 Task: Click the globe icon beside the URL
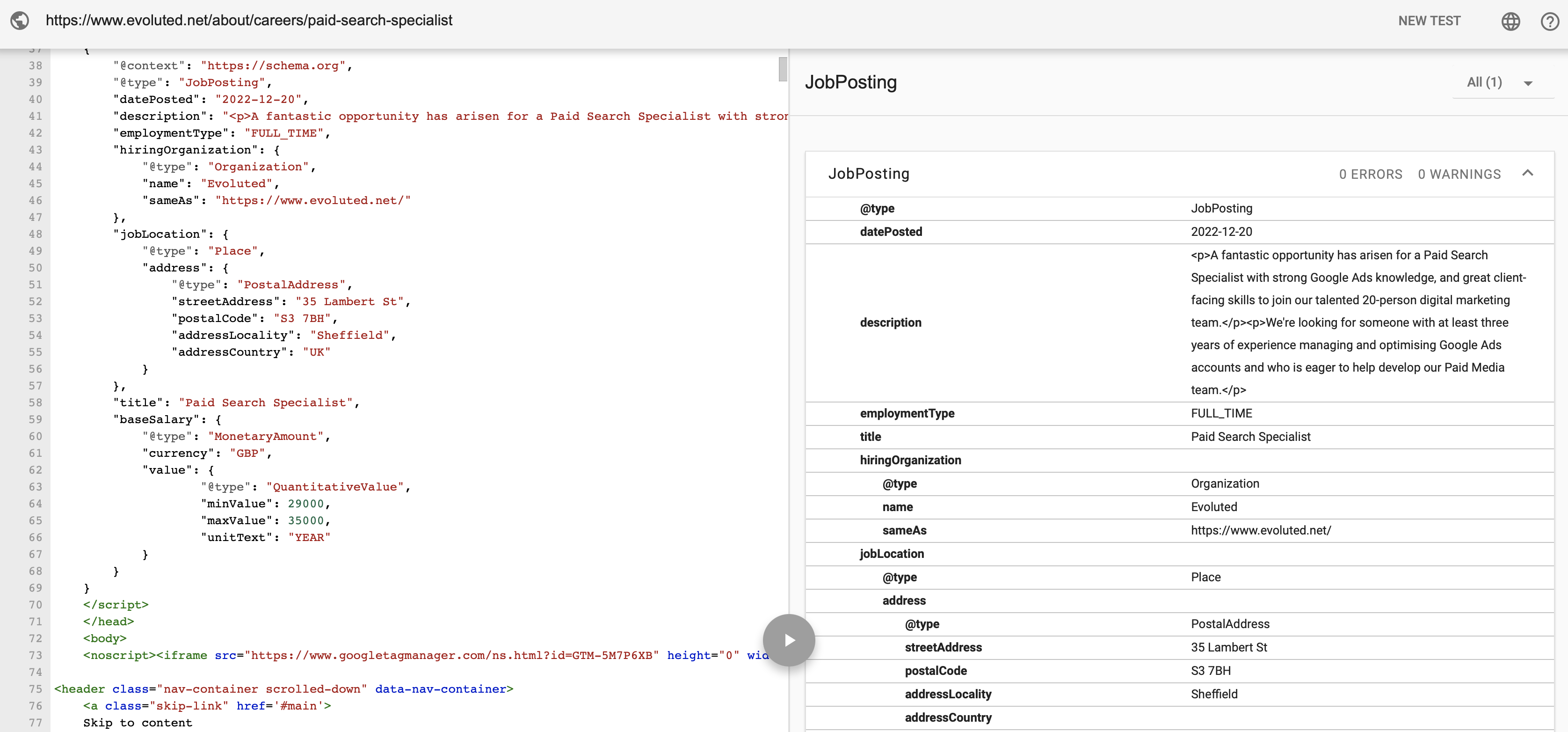click(x=20, y=21)
